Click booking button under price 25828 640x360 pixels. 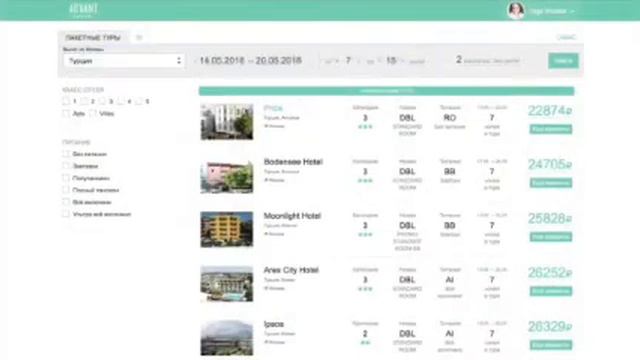point(551,237)
